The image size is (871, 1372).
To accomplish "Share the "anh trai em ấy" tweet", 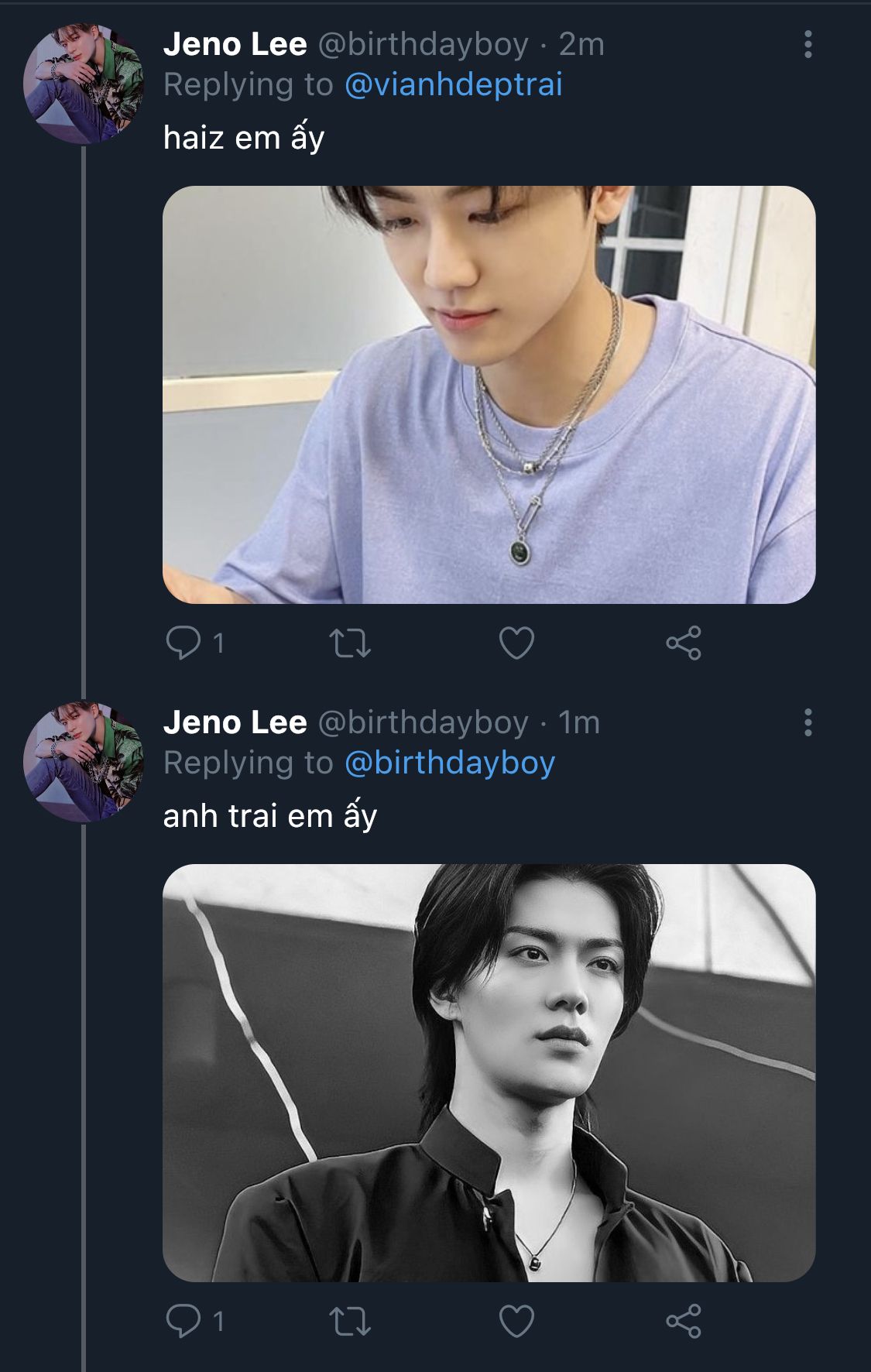I will point(684,1321).
